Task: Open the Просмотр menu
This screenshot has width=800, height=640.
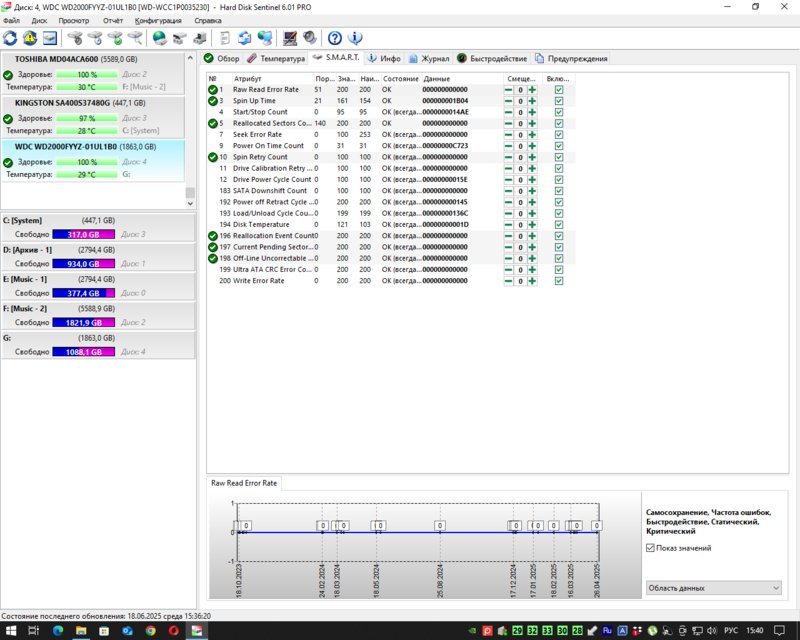Action: 73,20
